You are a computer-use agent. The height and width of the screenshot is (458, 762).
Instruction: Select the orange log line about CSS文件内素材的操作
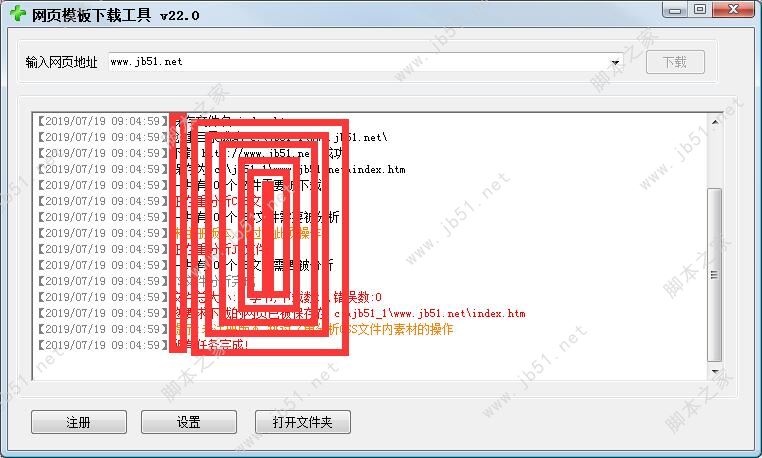click(245, 329)
